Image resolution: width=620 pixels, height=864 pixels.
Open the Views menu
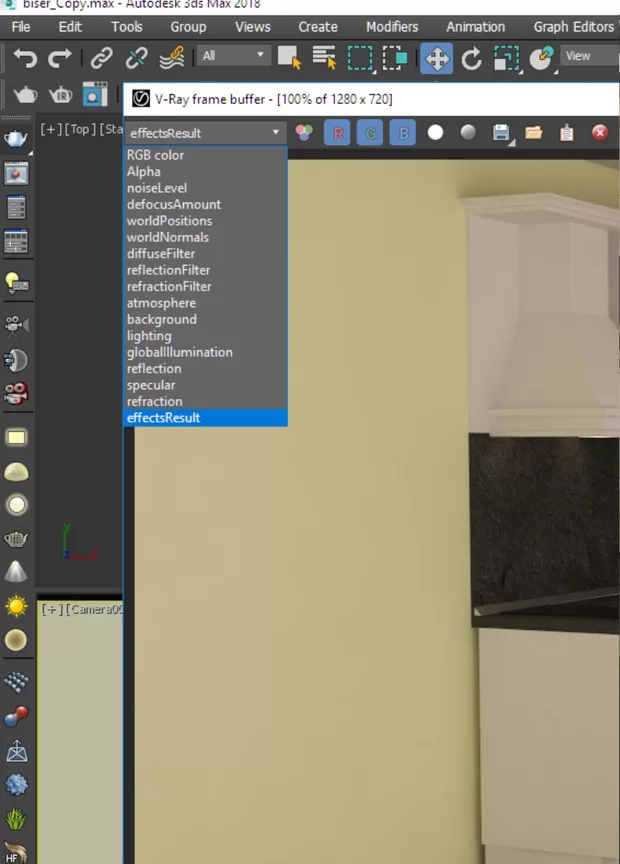point(252,27)
